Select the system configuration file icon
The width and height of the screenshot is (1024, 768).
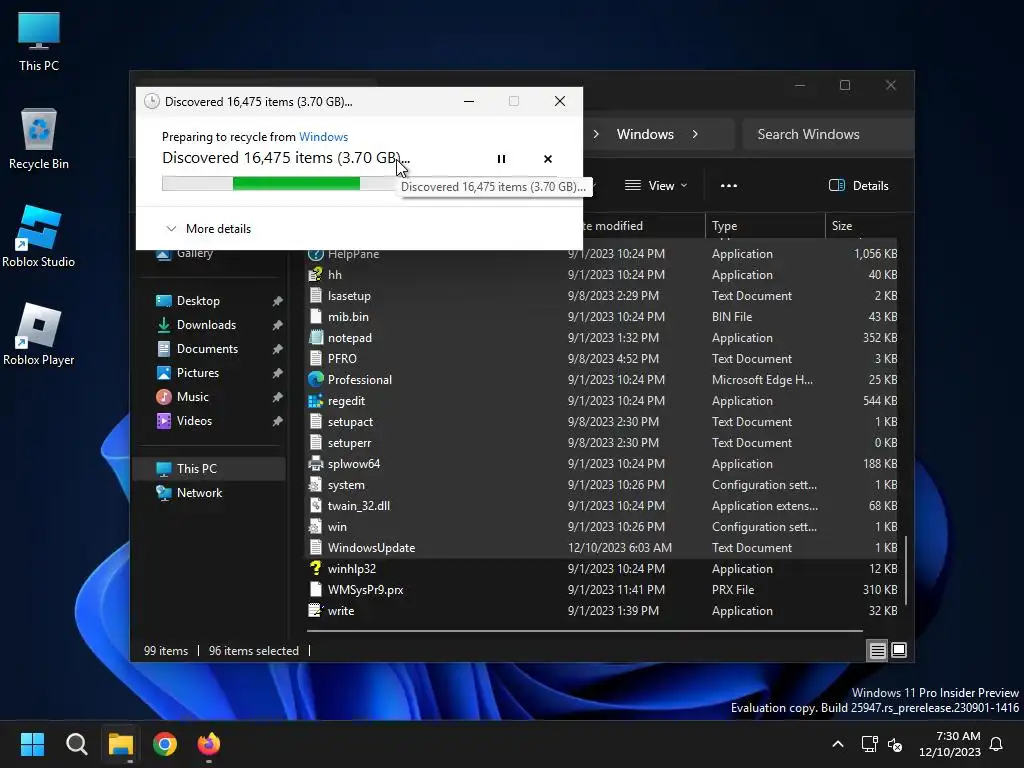tap(315, 485)
